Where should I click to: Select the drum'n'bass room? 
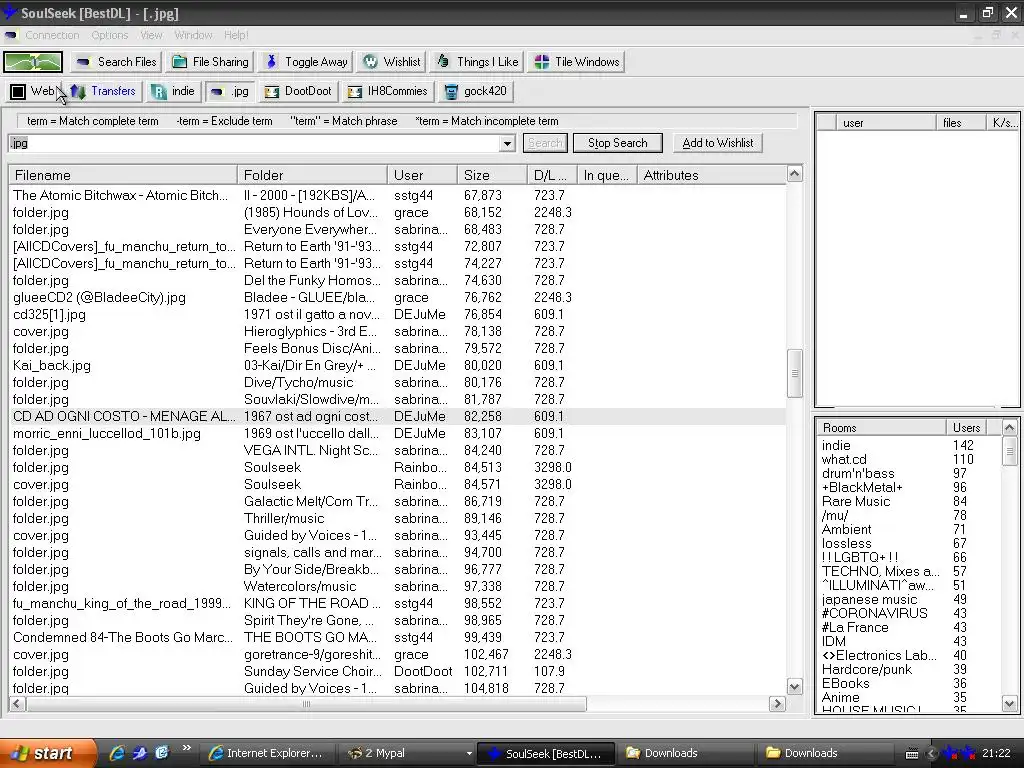point(909,473)
